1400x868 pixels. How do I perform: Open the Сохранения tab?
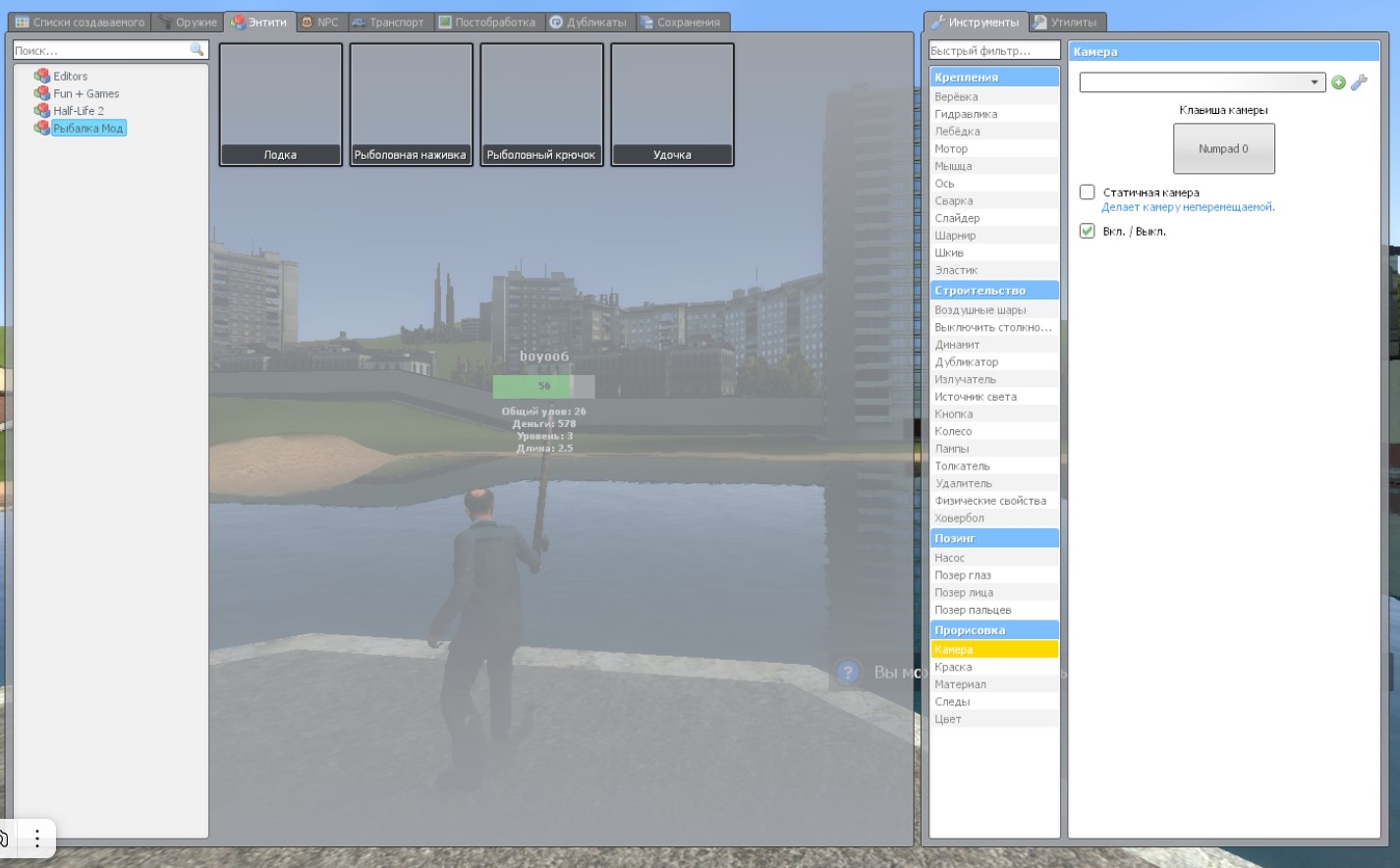[x=681, y=22]
